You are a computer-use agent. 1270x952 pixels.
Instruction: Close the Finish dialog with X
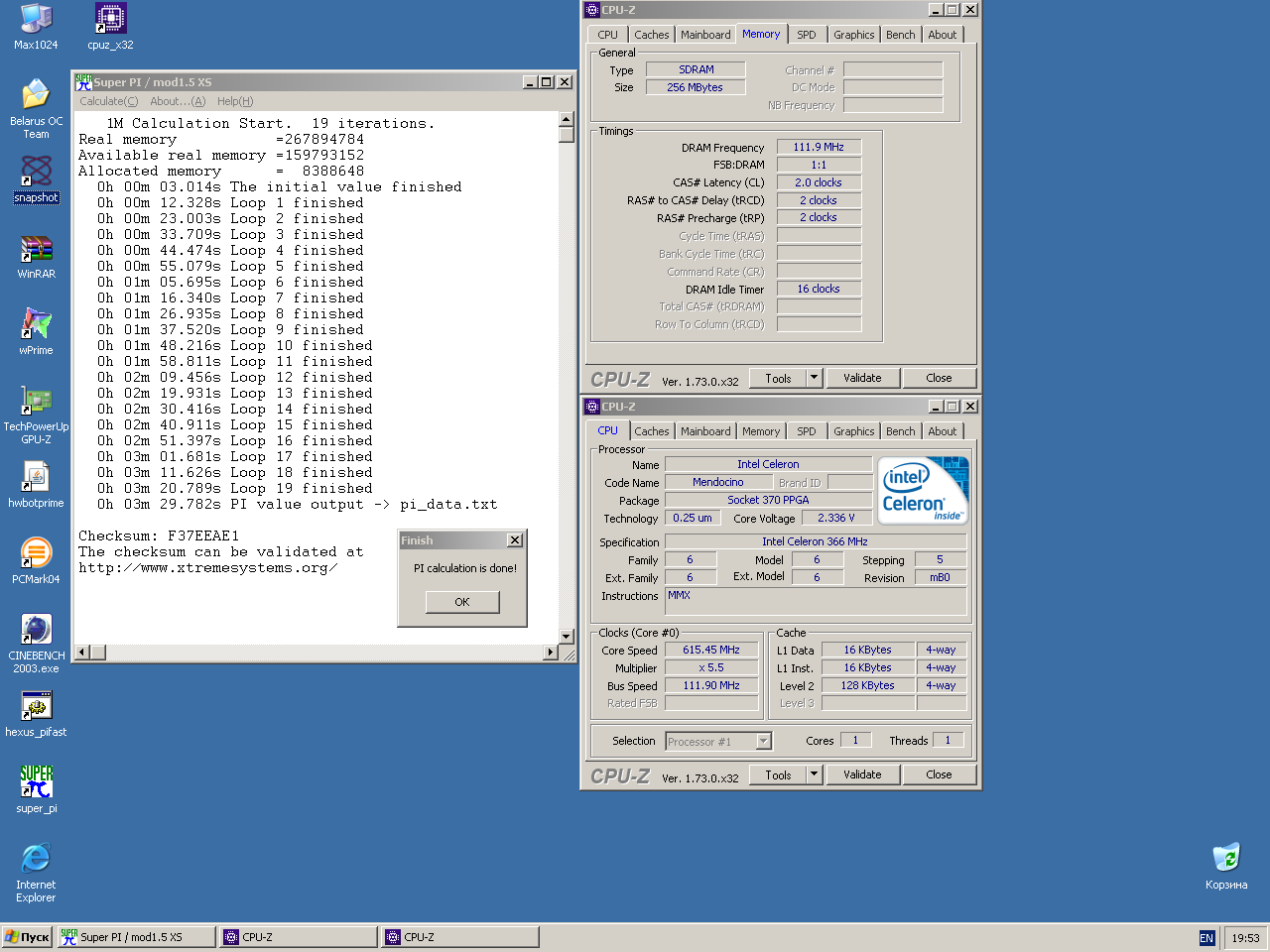tap(514, 540)
